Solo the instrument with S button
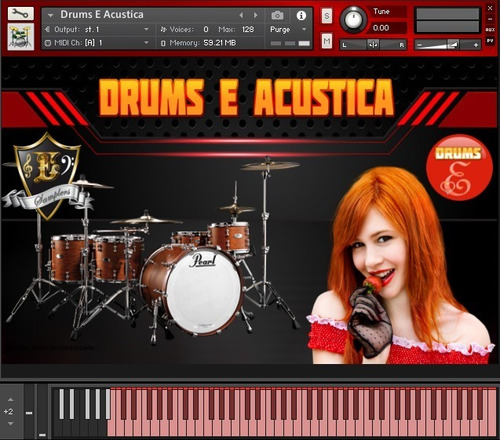This screenshot has height=440, width=500. click(x=327, y=16)
